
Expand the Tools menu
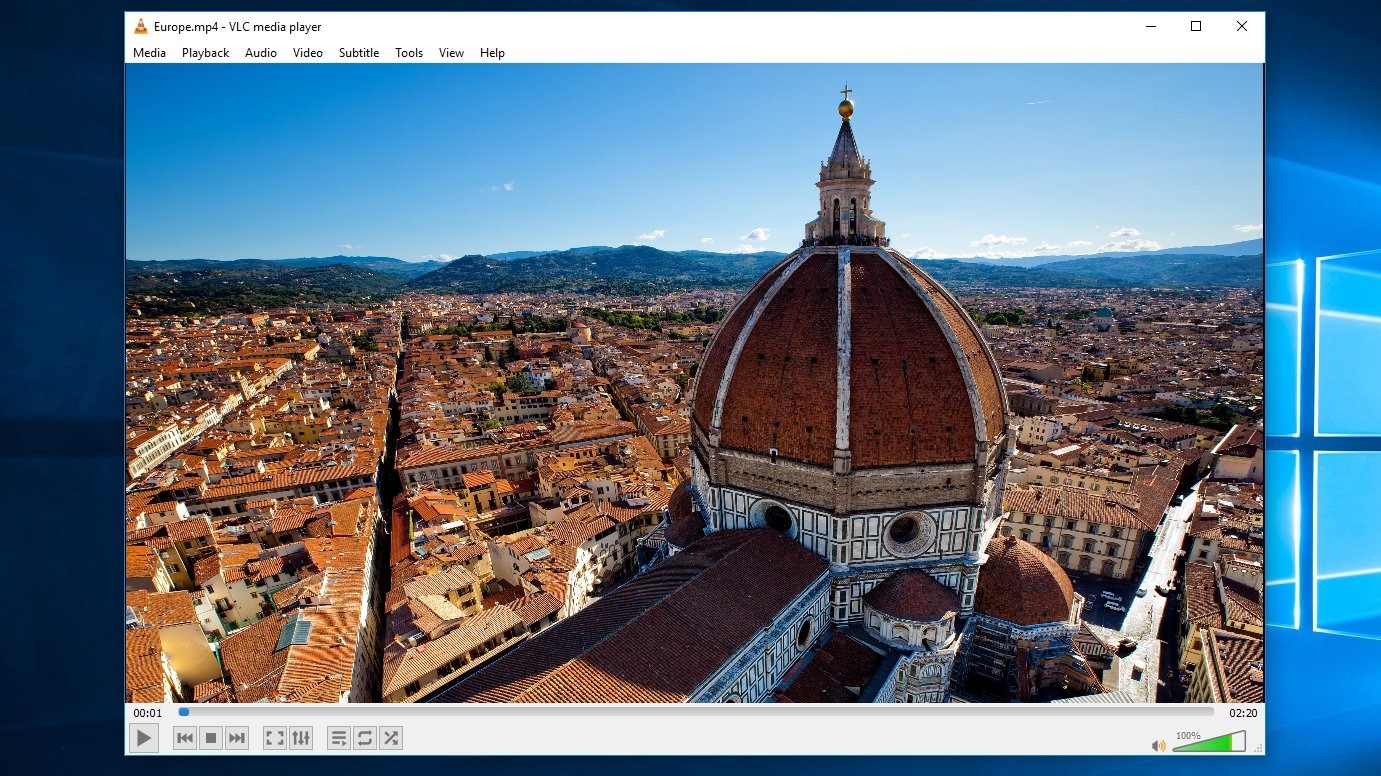[x=409, y=53]
